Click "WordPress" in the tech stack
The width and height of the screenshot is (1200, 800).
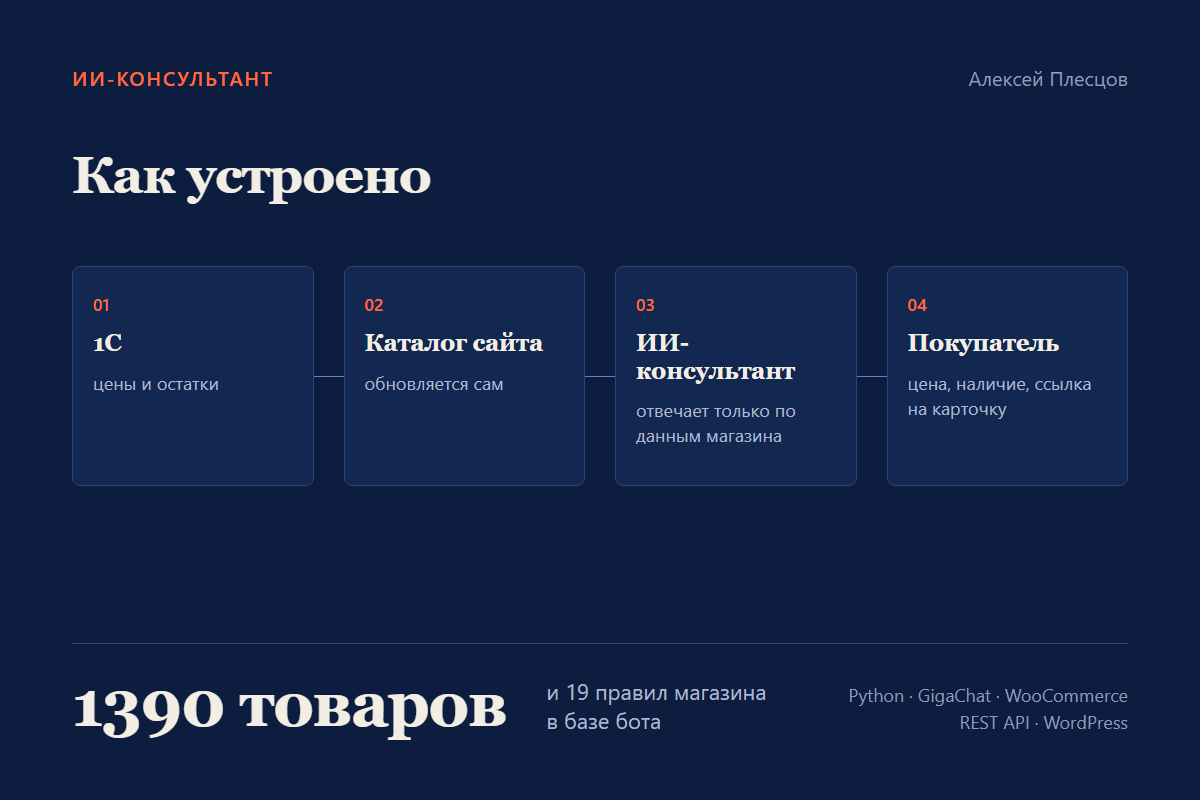click(x=1086, y=723)
